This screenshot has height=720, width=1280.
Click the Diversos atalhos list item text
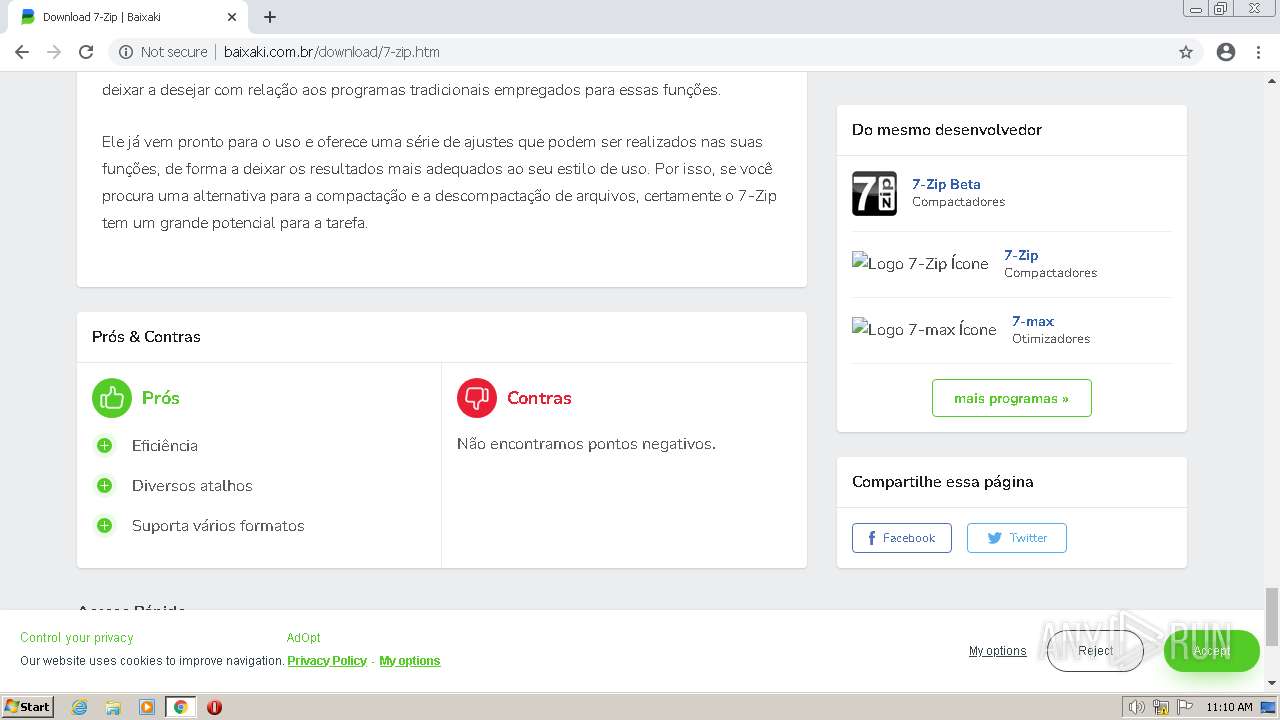[x=192, y=485]
